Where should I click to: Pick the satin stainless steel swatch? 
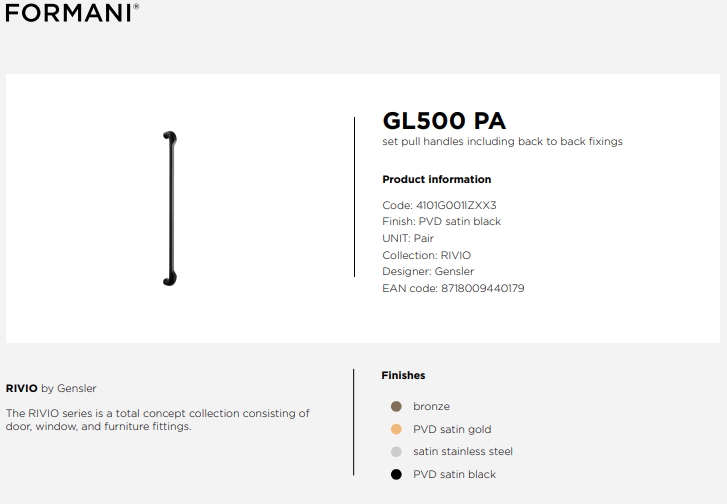(396, 452)
